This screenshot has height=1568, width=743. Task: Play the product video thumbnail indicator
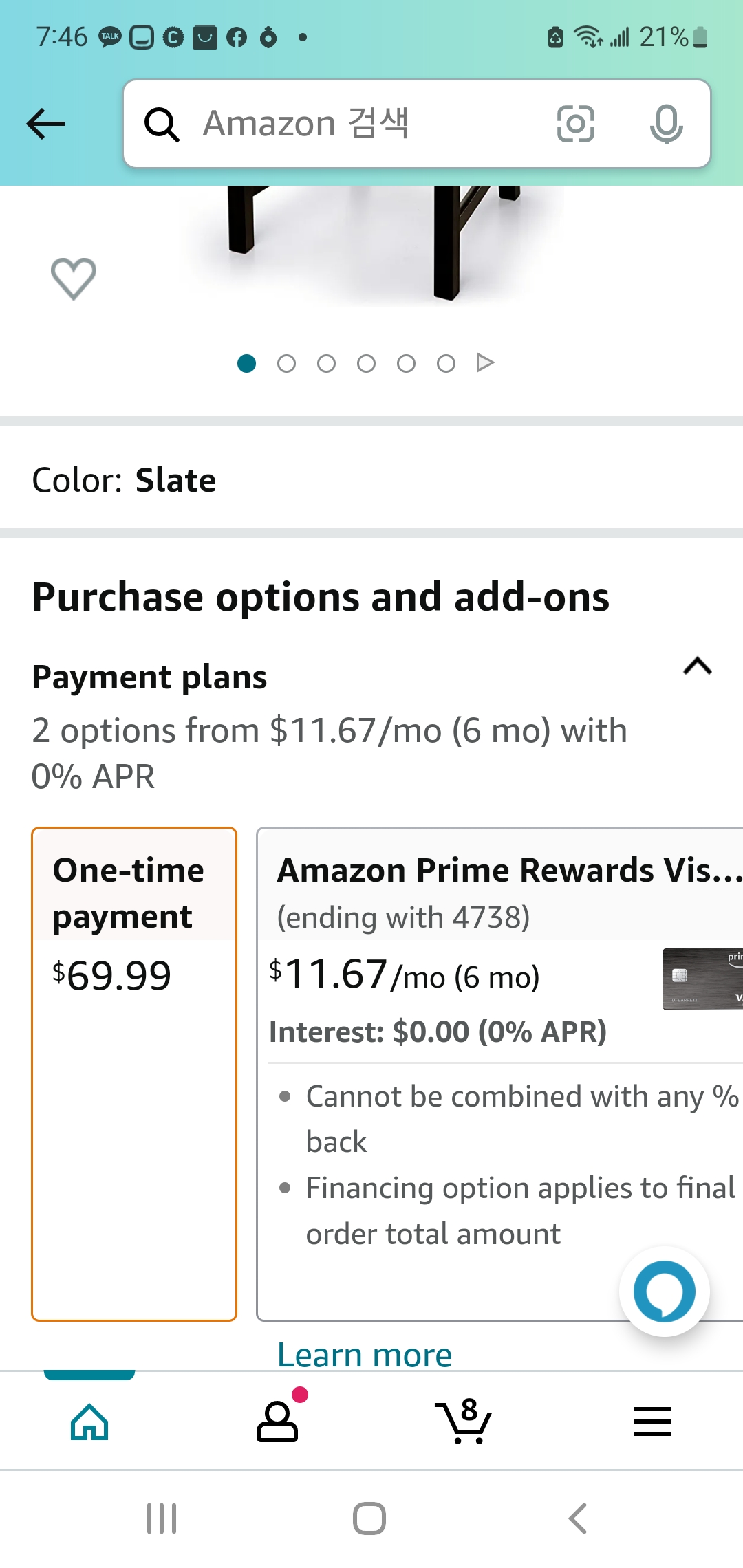point(486,362)
